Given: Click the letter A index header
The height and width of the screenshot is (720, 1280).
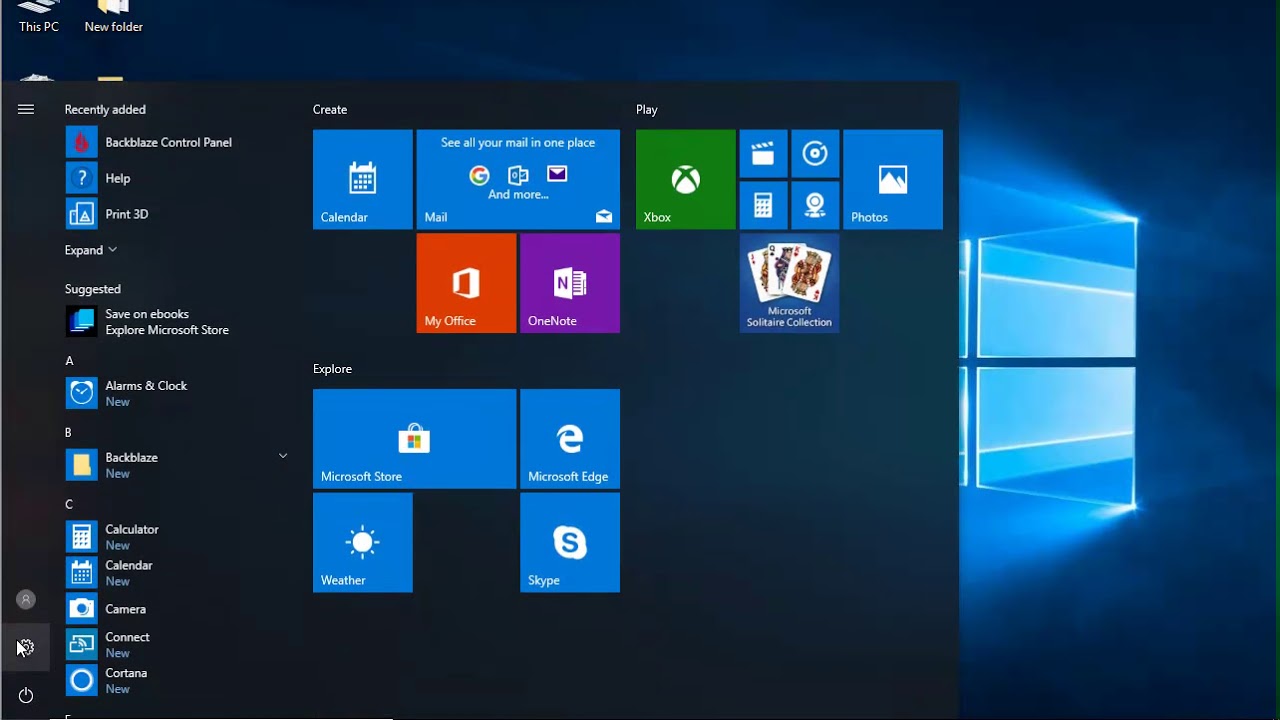Looking at the screenshot, I should 69,360.
